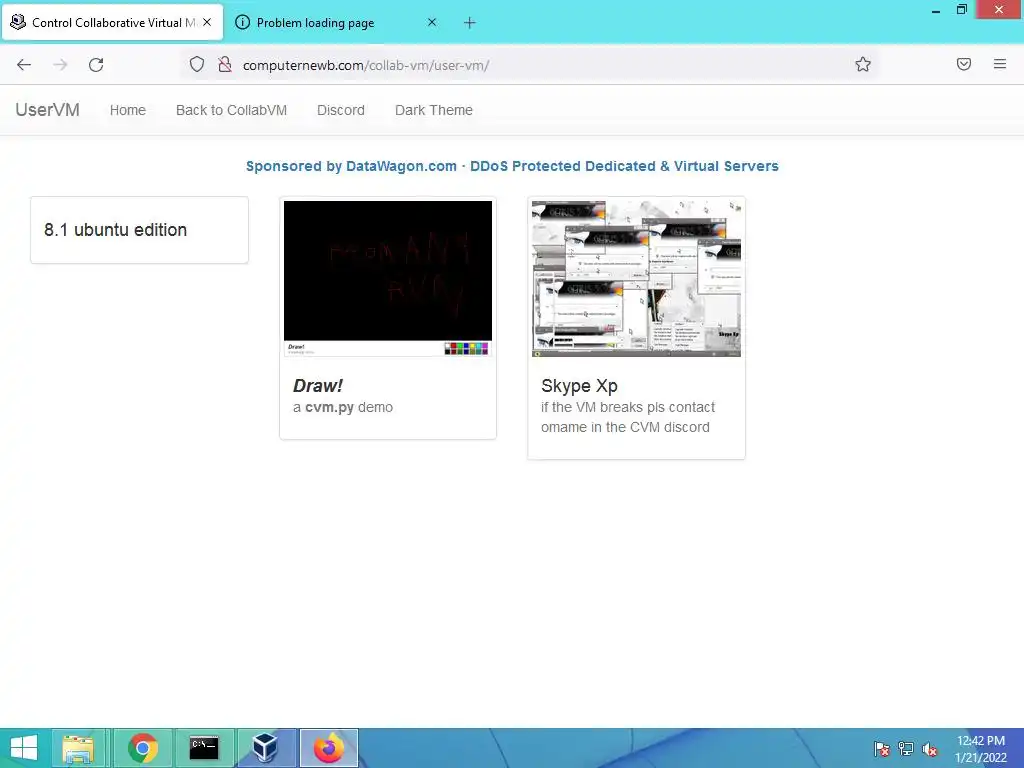This screenshot has height=768, width=1024.
Task: Open the Draw! VM thumbnail
Action: [388, 278]
